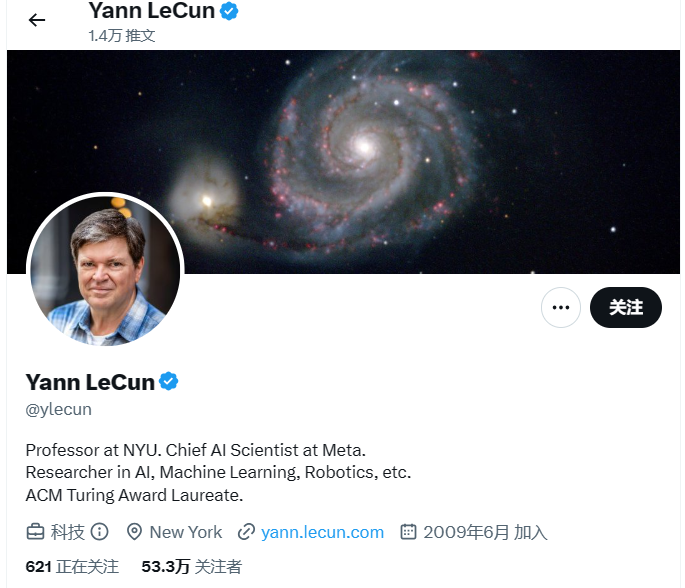Open the galaxy banner image
Image resolution: width=685 pixels, height=588 pixels.
coord(343,162)
